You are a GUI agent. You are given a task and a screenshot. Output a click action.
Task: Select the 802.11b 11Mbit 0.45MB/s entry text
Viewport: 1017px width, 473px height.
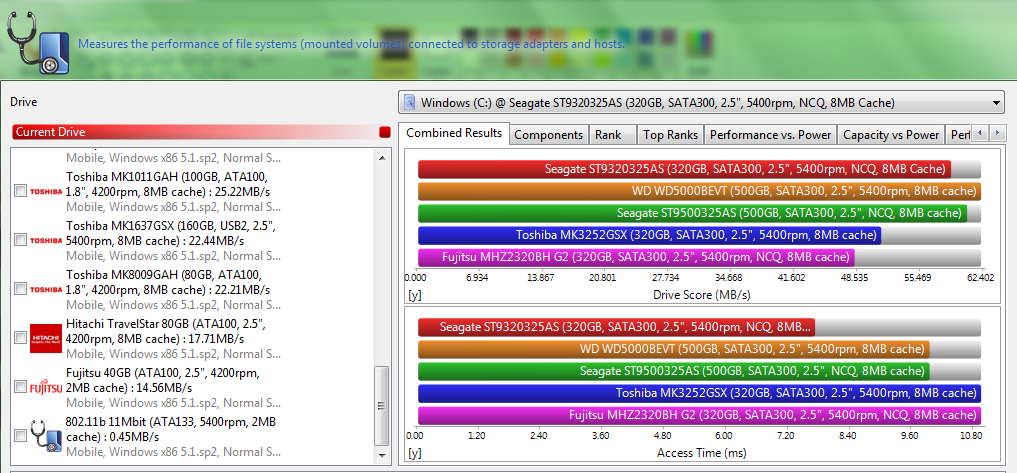coord(171,430)
